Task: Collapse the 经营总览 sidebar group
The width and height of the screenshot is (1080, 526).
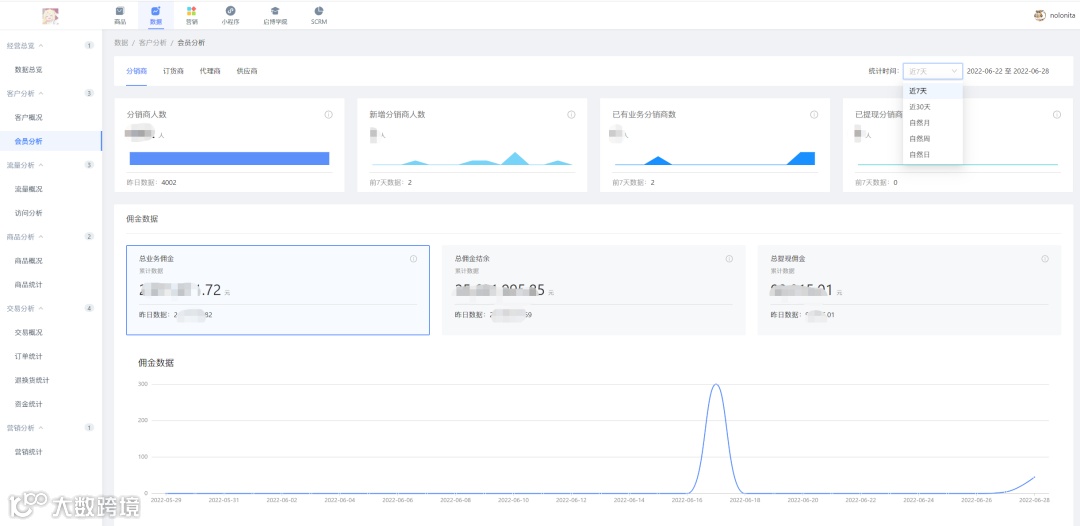Action: point(41,45)
